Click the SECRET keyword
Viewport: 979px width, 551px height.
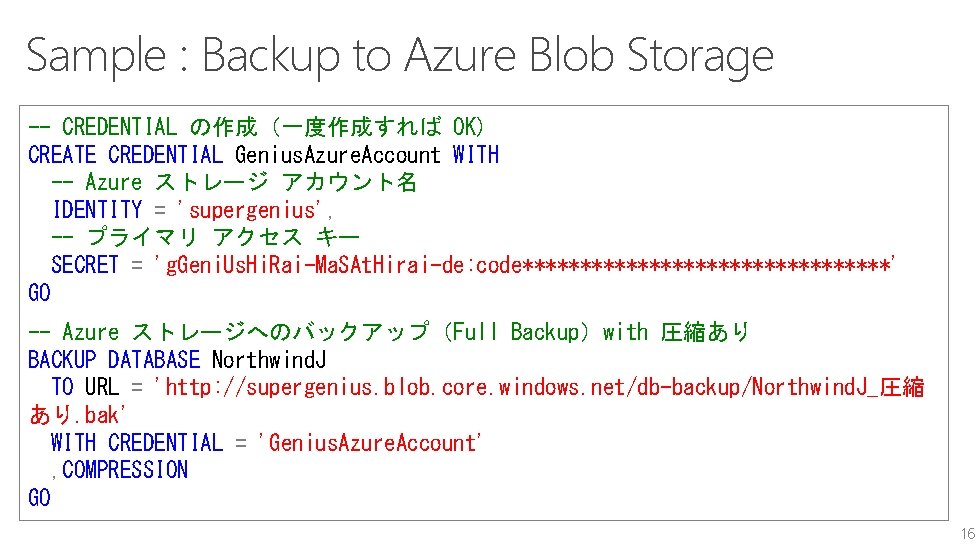click(85, 265)
